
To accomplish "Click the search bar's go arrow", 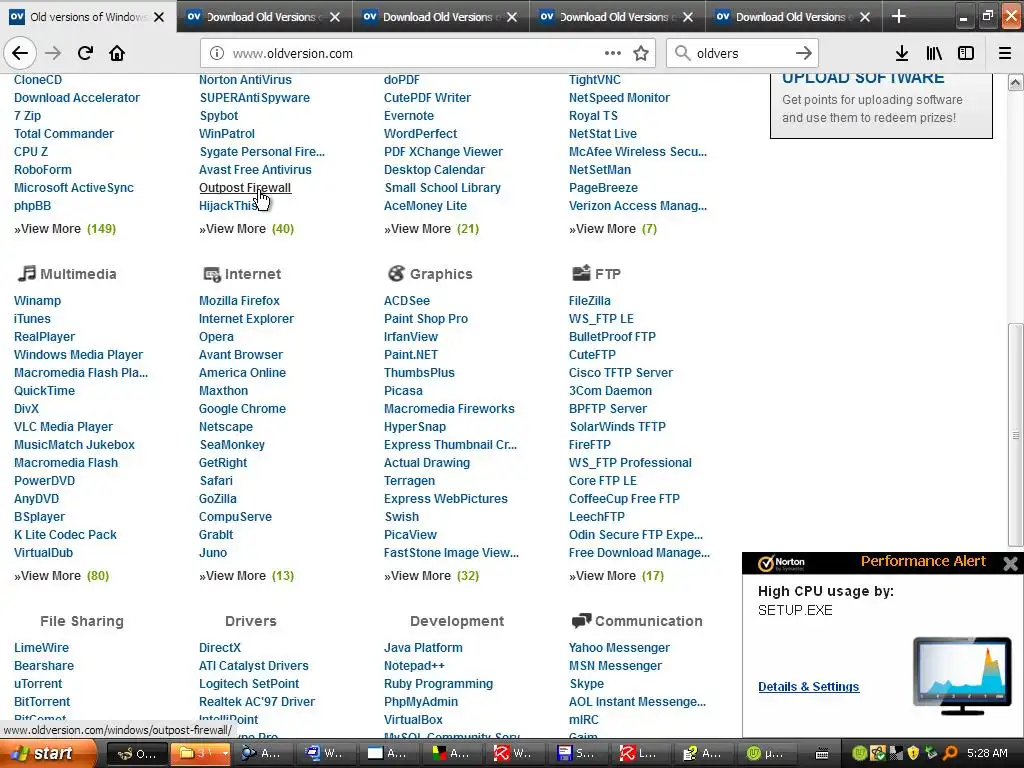I will (804, 53).
